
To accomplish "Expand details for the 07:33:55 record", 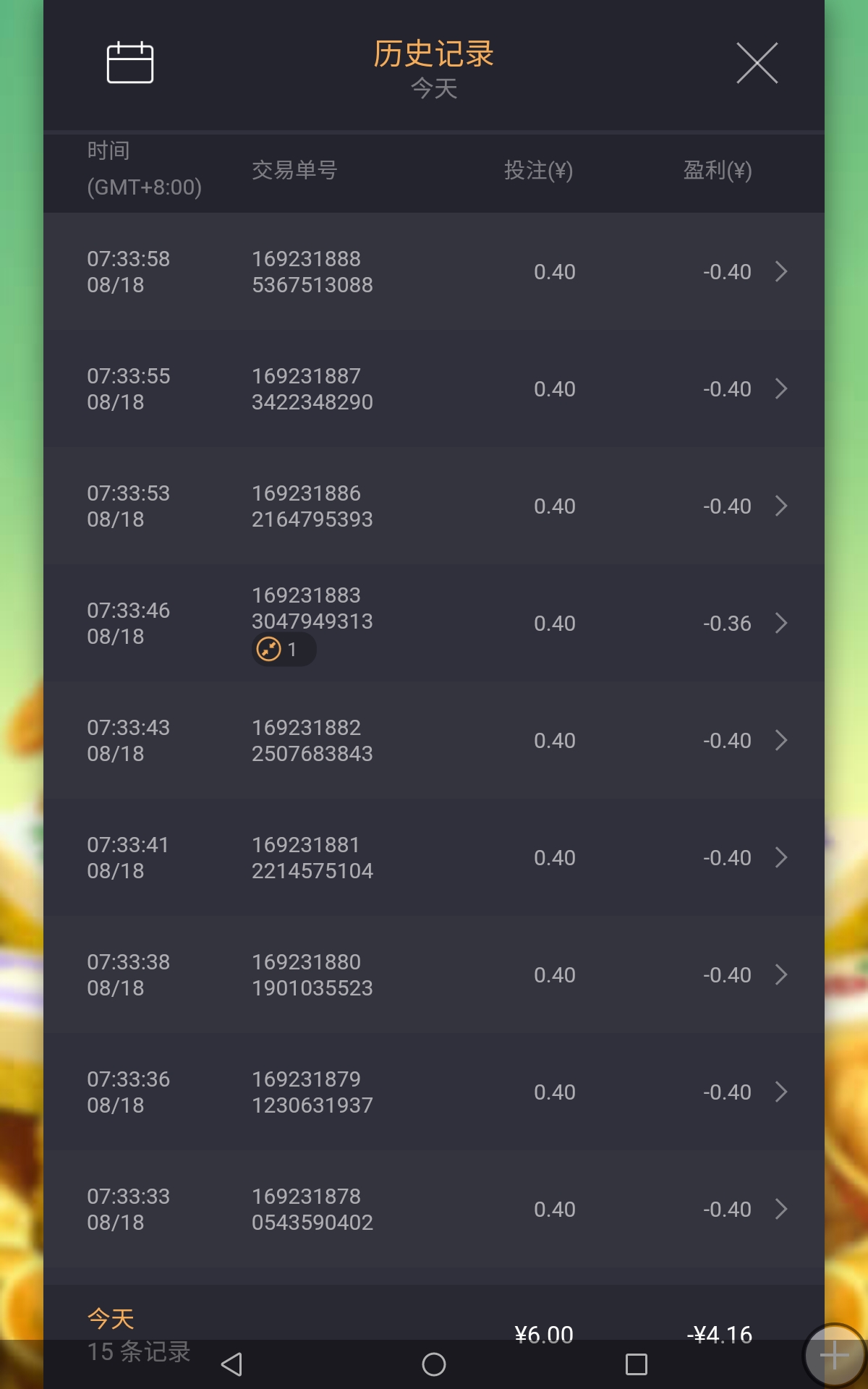I will pyautogui.click(x=781, y=389).
